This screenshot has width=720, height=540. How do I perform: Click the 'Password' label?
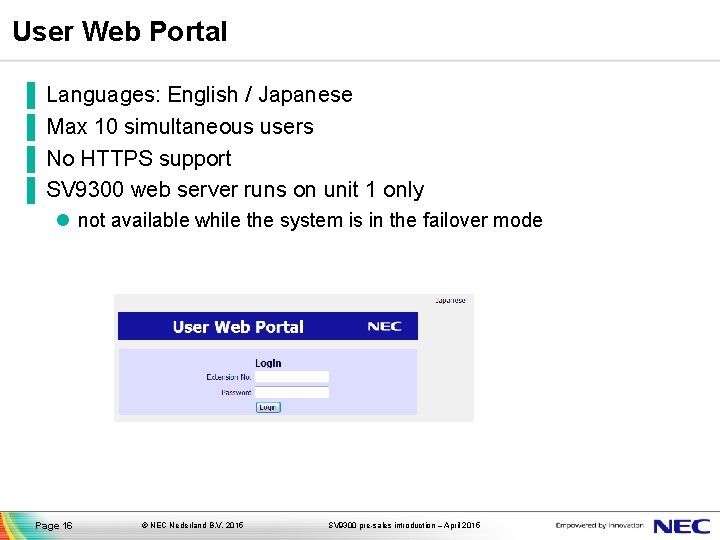tap(236, 393)
